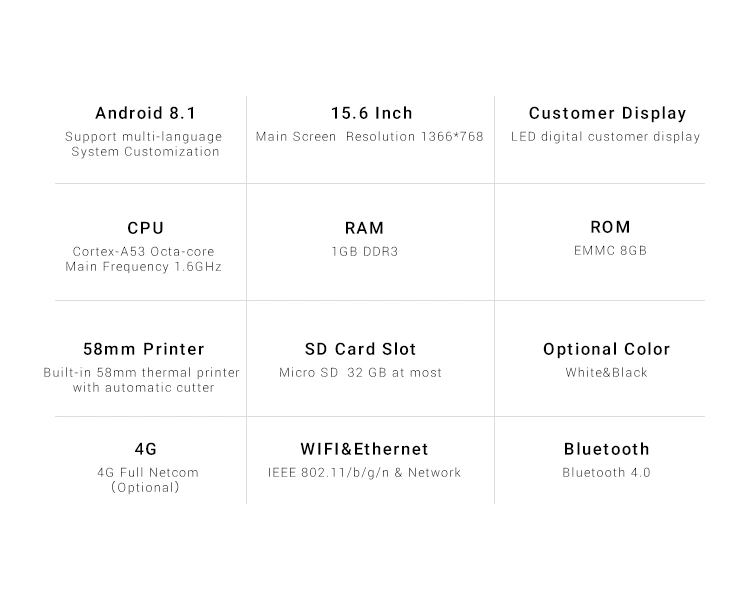The image size is (750, 600).
Task: Click the Customer Display title
Action: tap(607, 113)
